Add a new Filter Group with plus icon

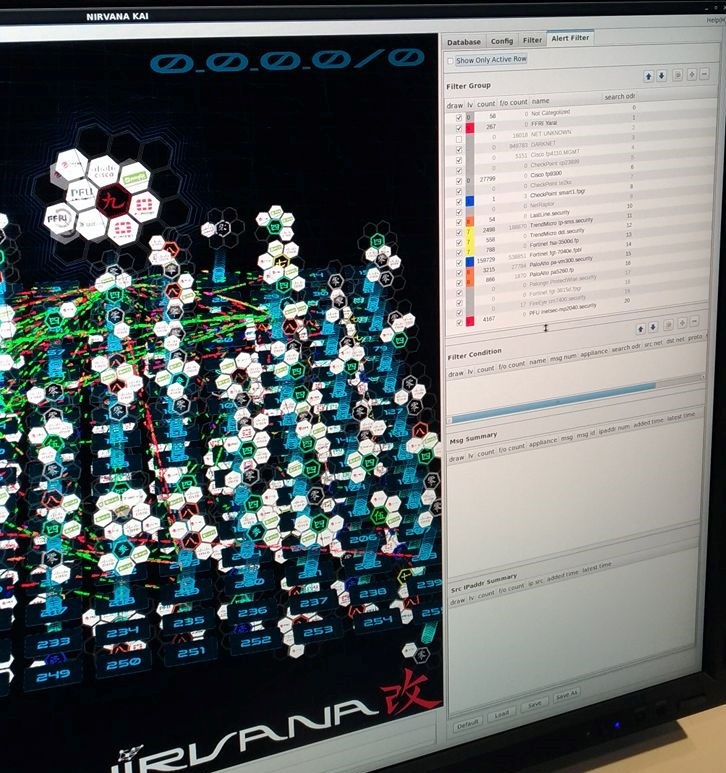tap(692, 74)
